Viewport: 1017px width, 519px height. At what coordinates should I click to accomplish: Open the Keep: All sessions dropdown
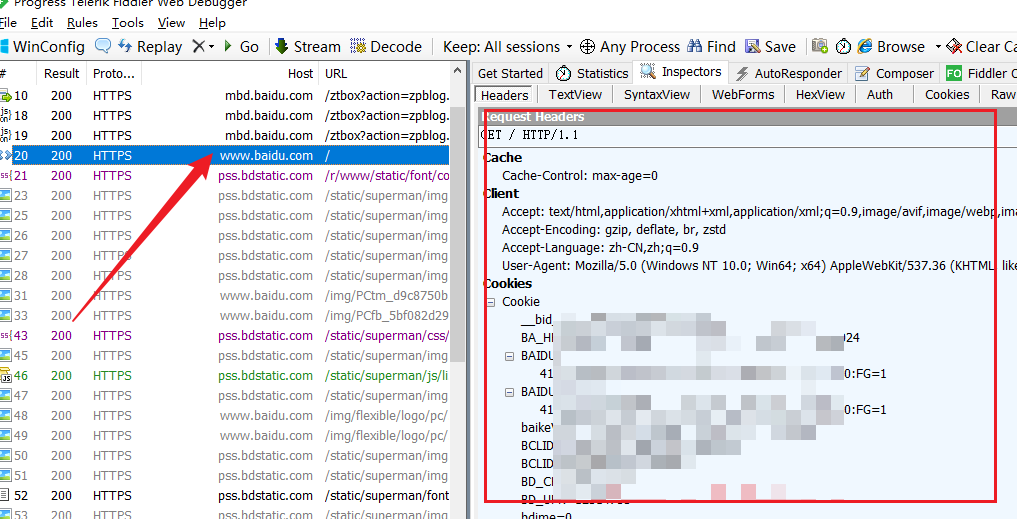click(x=508, y=47)
